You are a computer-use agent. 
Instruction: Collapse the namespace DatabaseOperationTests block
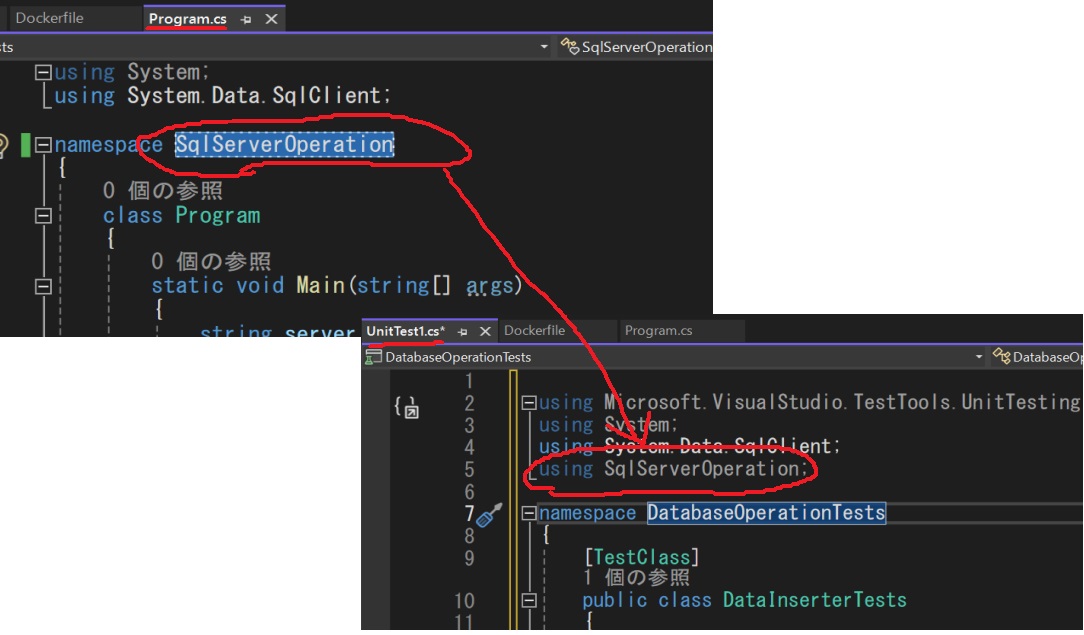point(529,513)
